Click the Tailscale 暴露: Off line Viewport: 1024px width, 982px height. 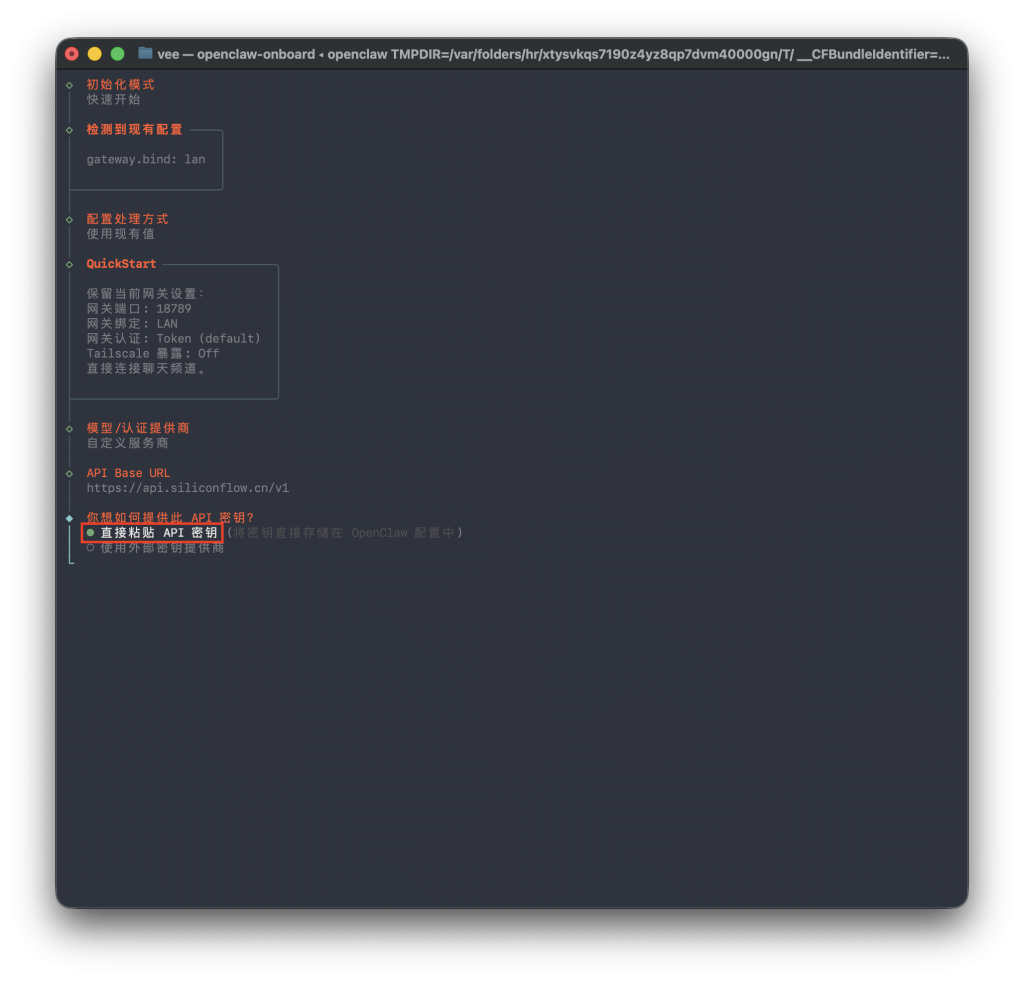[153, 354]
